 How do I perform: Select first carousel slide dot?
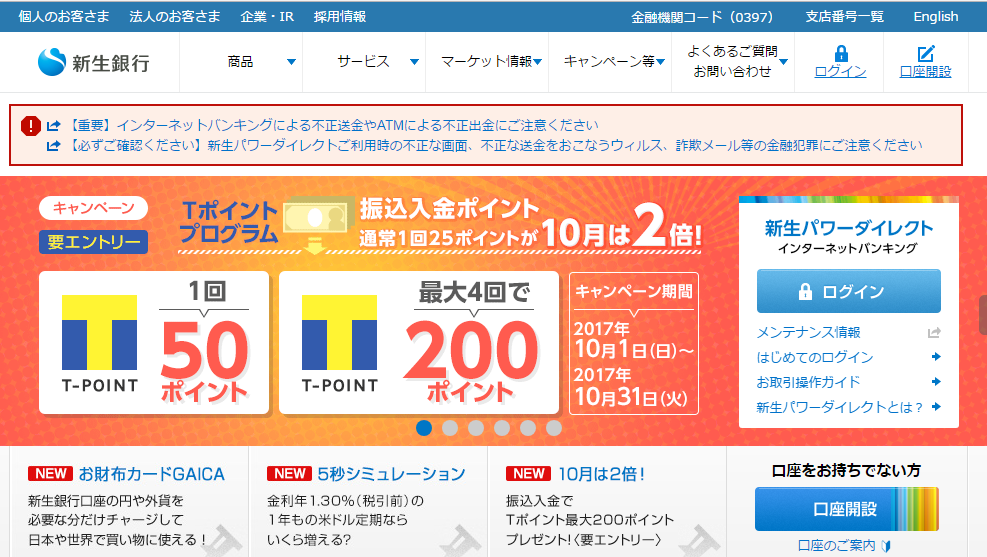424,428
